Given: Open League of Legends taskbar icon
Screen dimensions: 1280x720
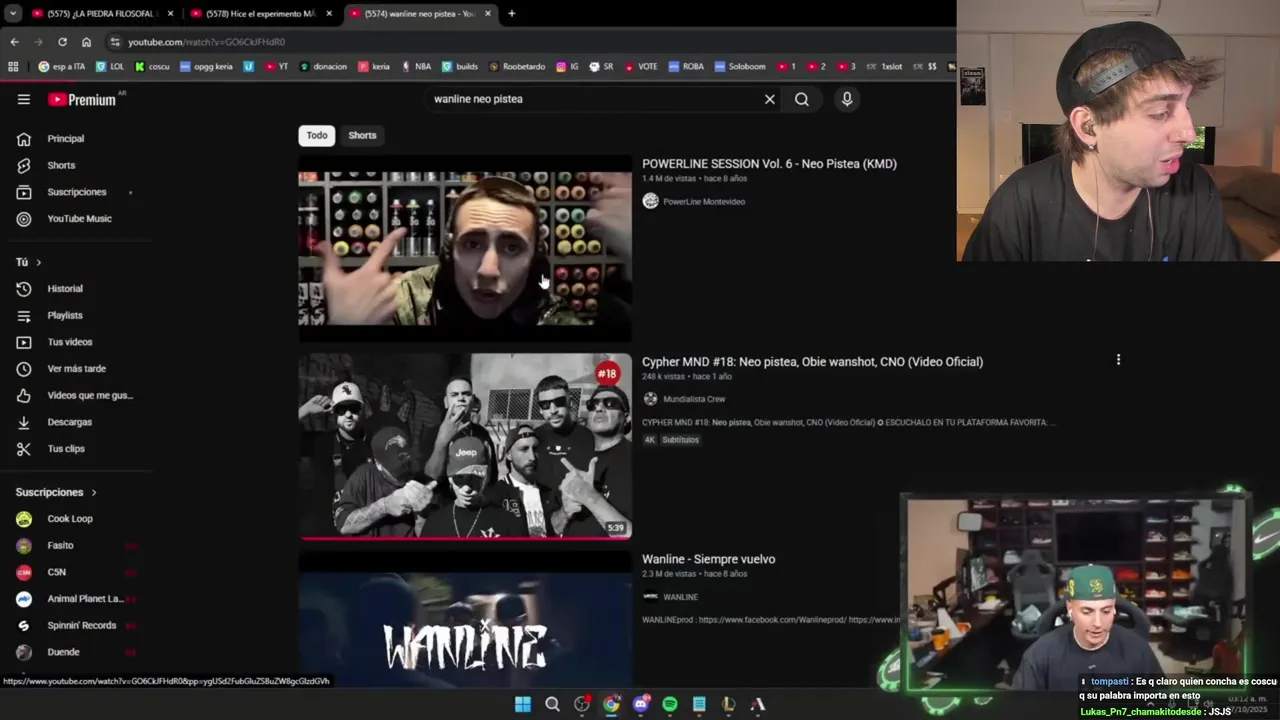Looking at the screenshot, I should click(729, 704).
